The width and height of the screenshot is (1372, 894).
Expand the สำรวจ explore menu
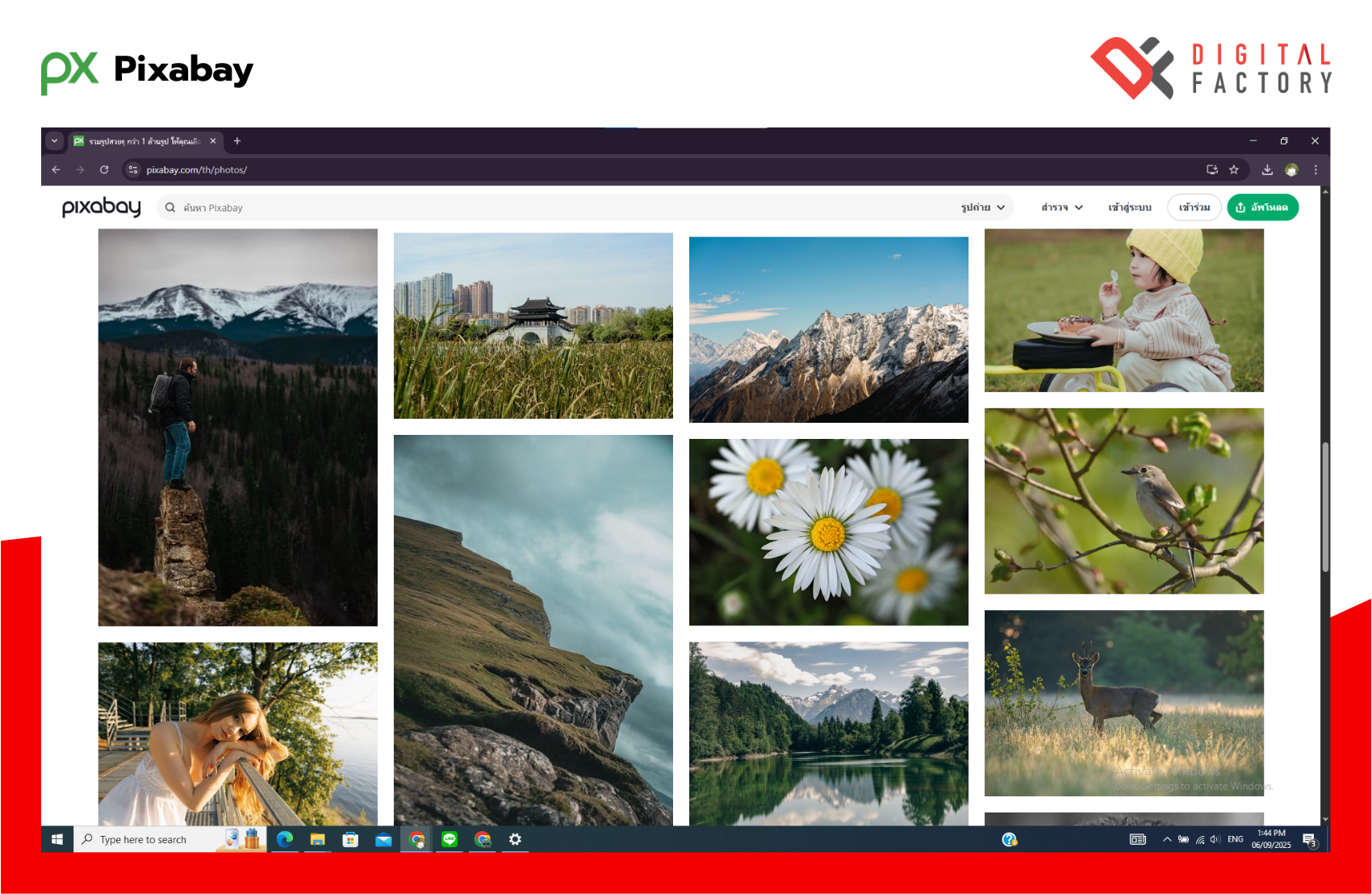click(1062, 207)
